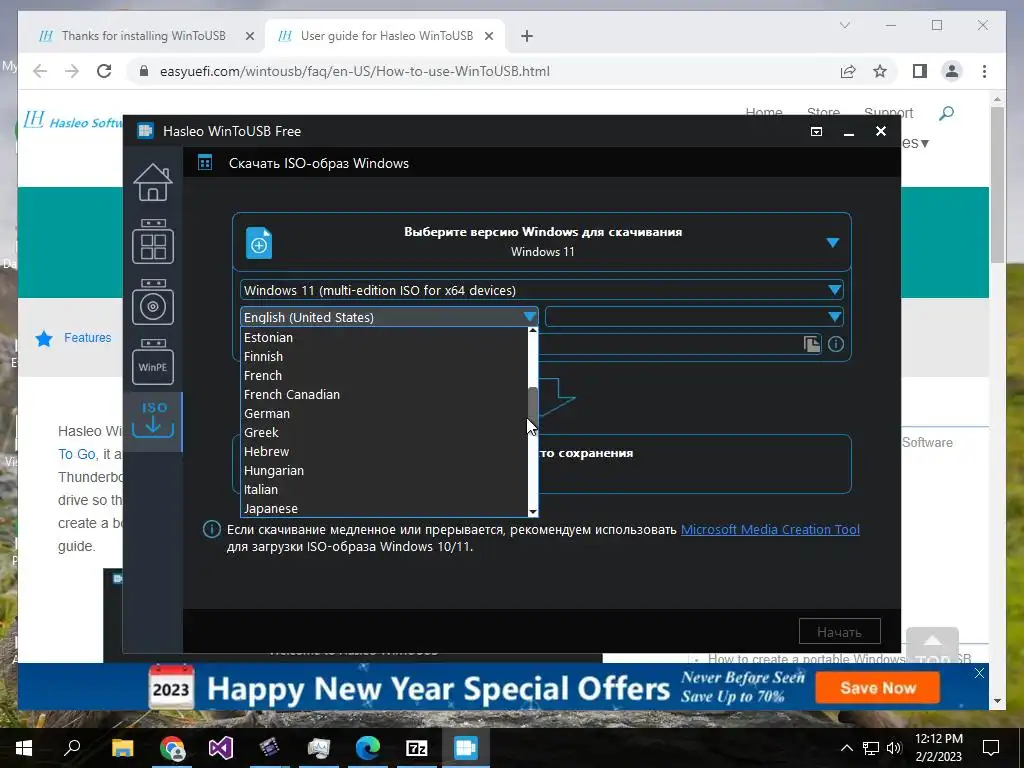Close the New Year offers banner

coord(979,673)
